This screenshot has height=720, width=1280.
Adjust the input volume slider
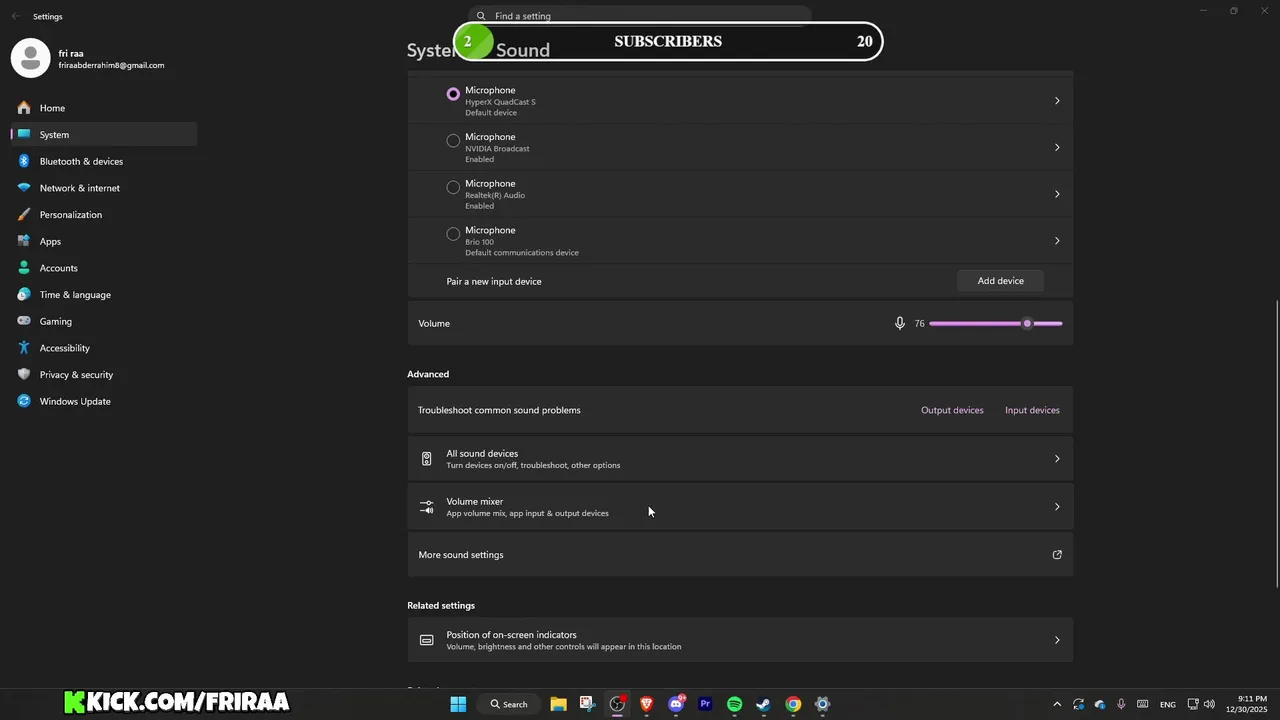[x=996, y=323]
